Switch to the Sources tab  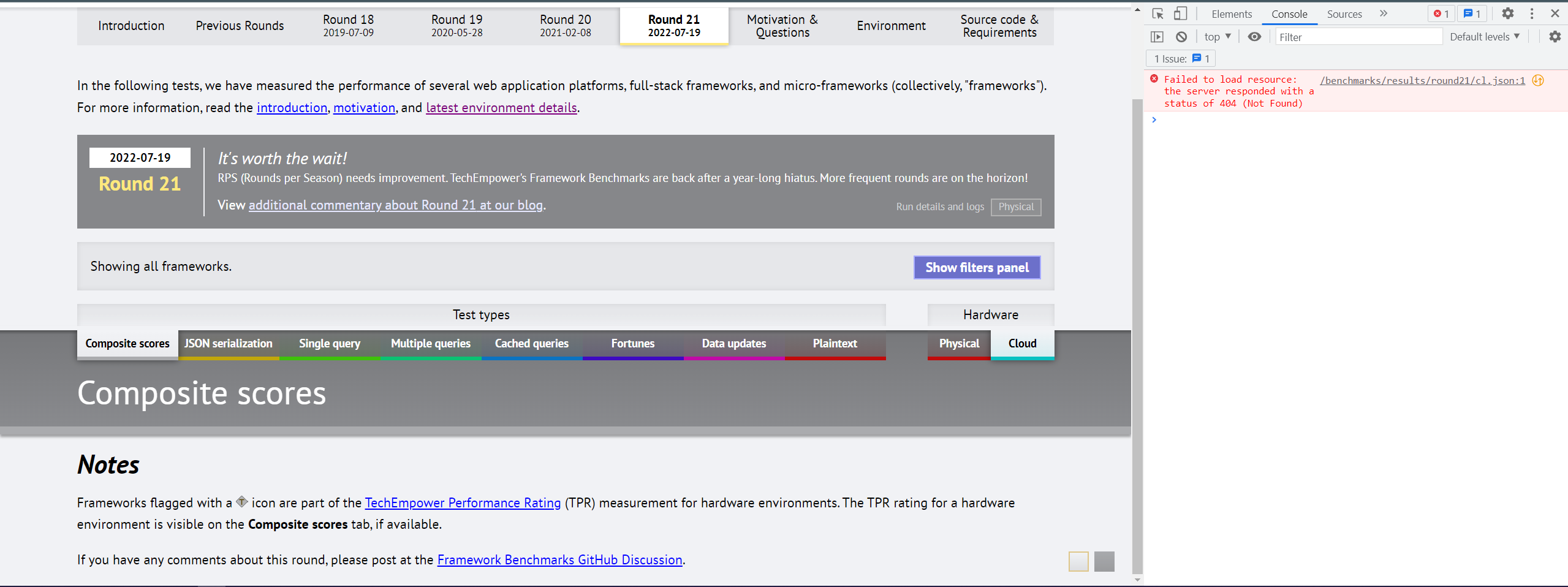coord(1344,14)
